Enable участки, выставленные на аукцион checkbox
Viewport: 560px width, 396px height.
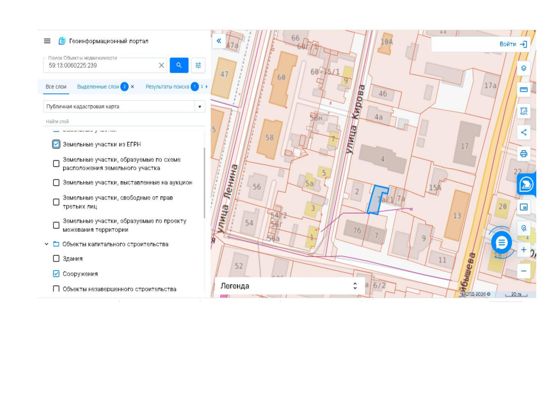56,182
